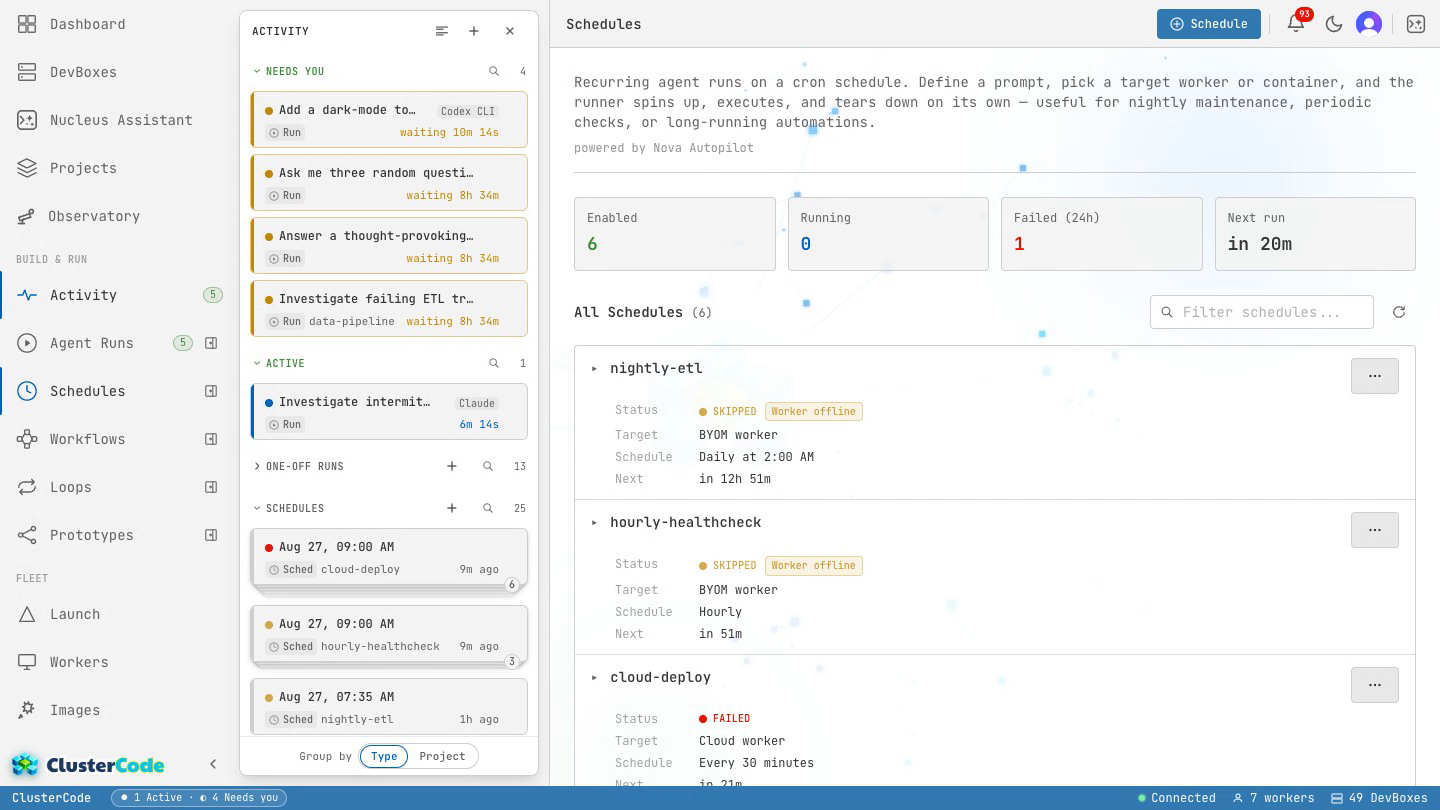Open Loops side panel icon
The image size is (1440, 810).
[211, 487]
